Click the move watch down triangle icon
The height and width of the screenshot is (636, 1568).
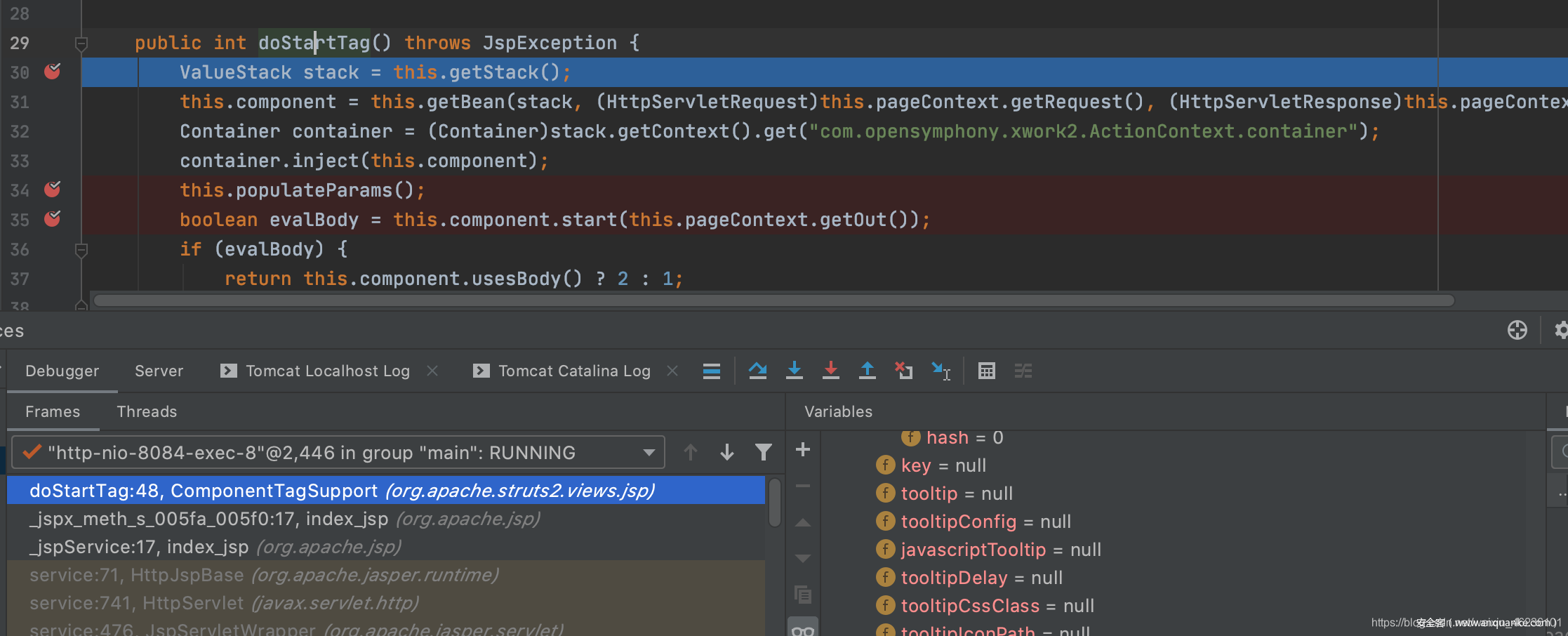point(803,559)
